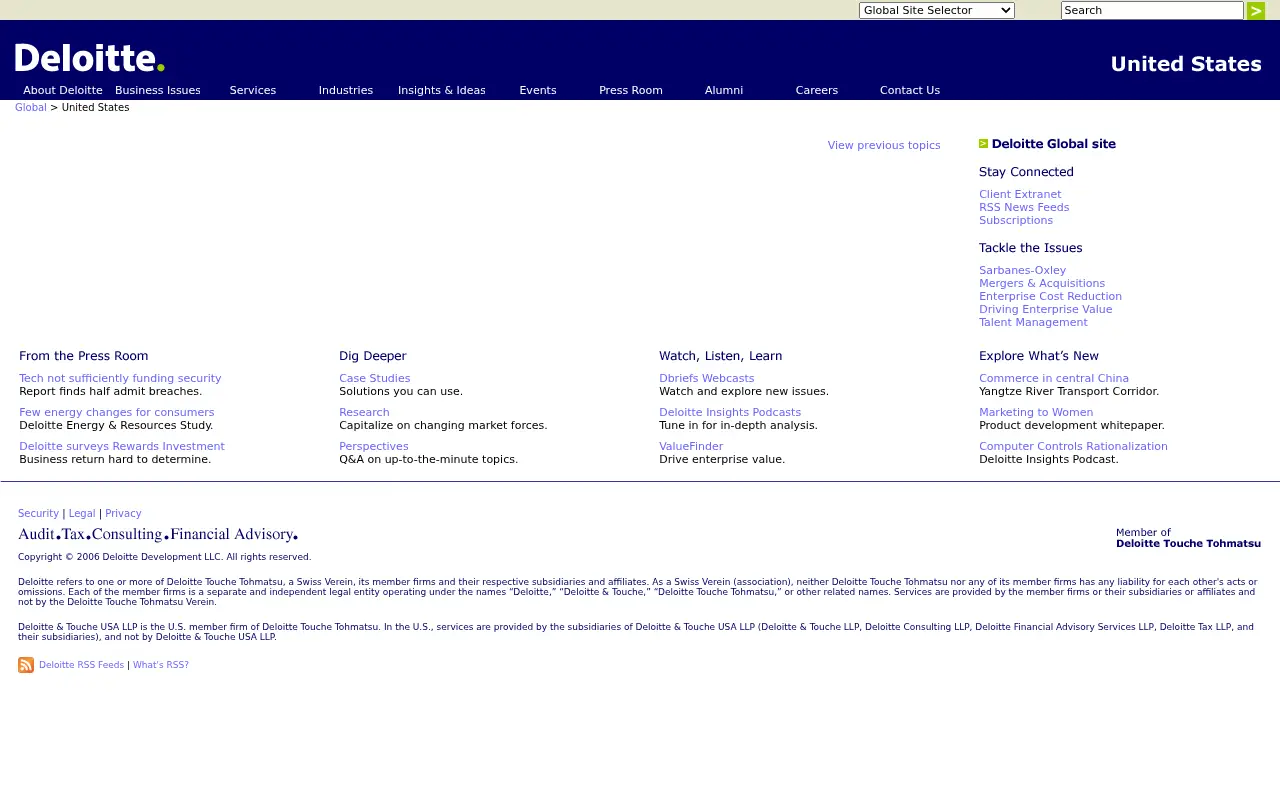Open the Services menu item

click(x=253, y=90)
